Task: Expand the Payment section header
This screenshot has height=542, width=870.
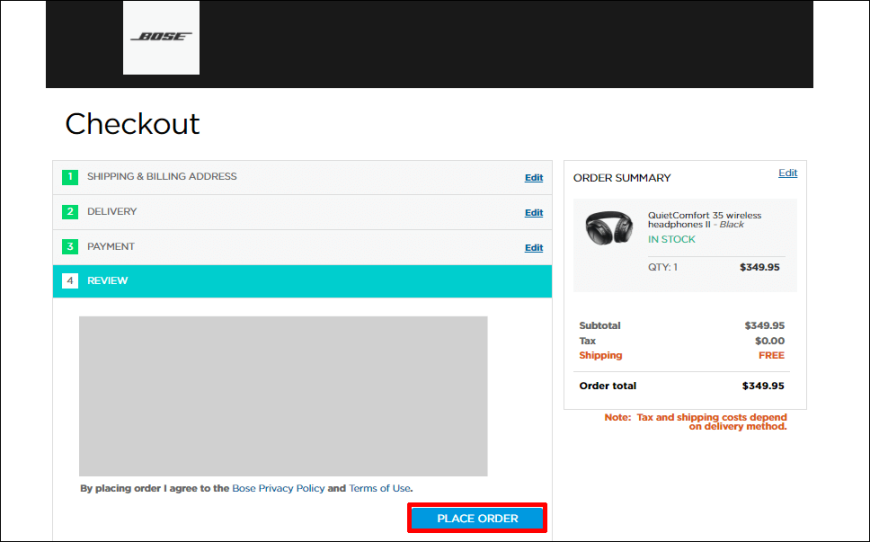Action: (x=302, y=247)
